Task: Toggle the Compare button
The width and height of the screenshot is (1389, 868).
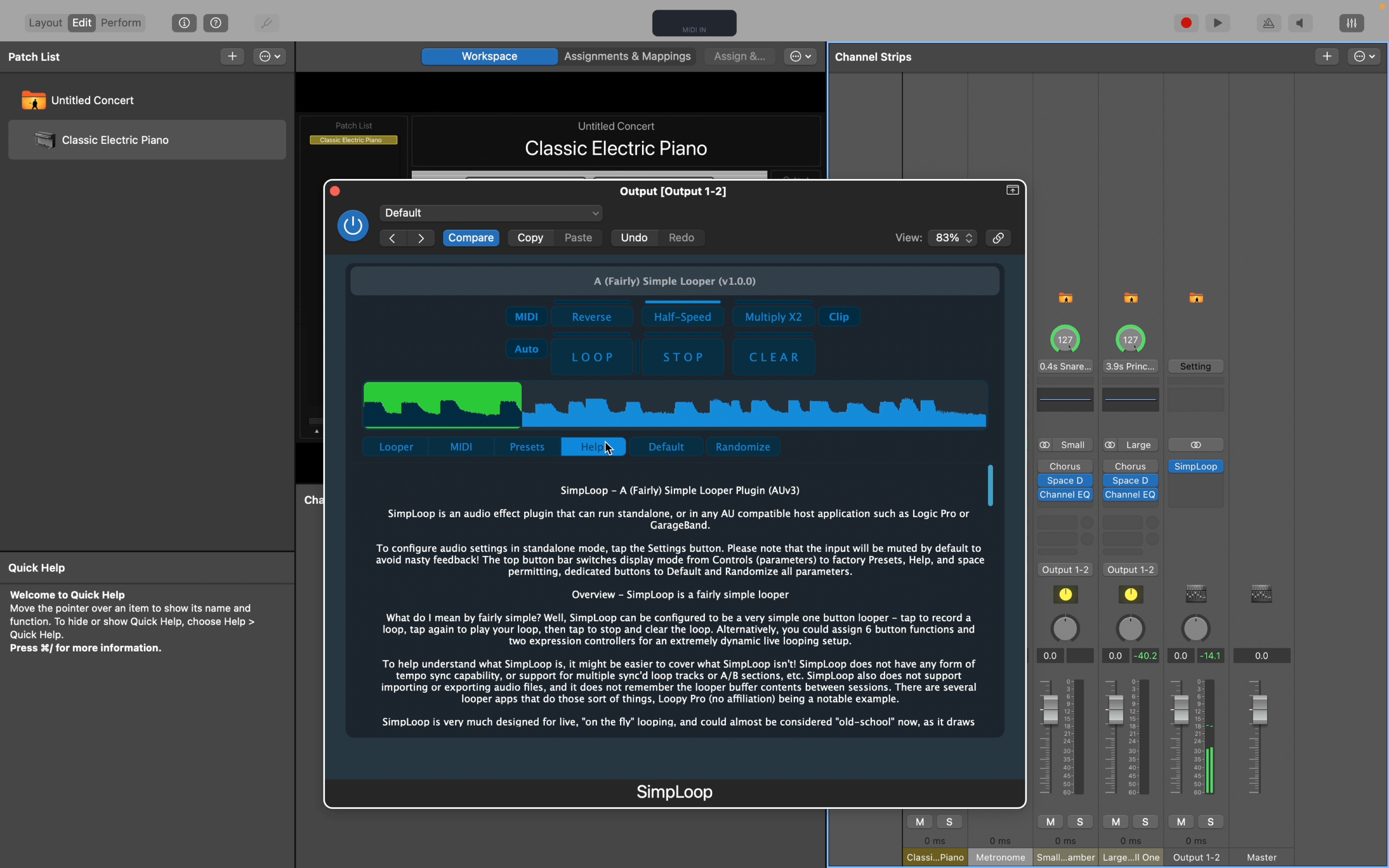Action: 470,238
